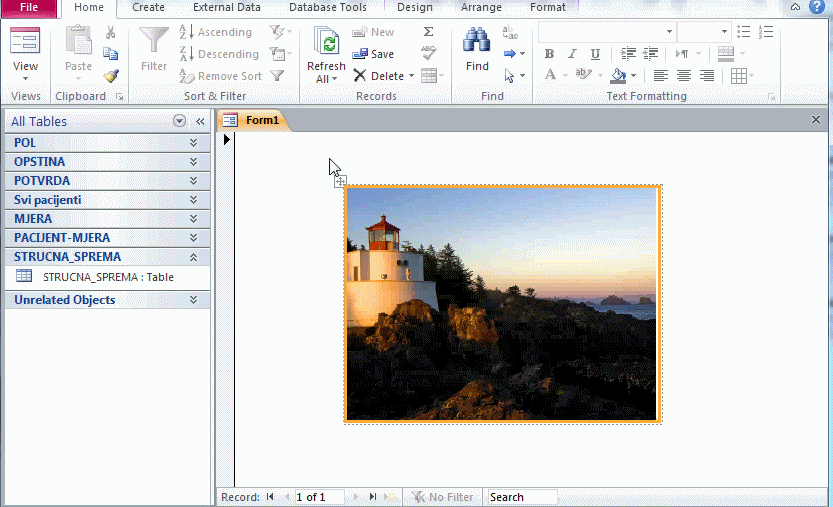Click the Background fill color bucket
The width and height of the screenshot is (833, 507).
coord(618,76)
